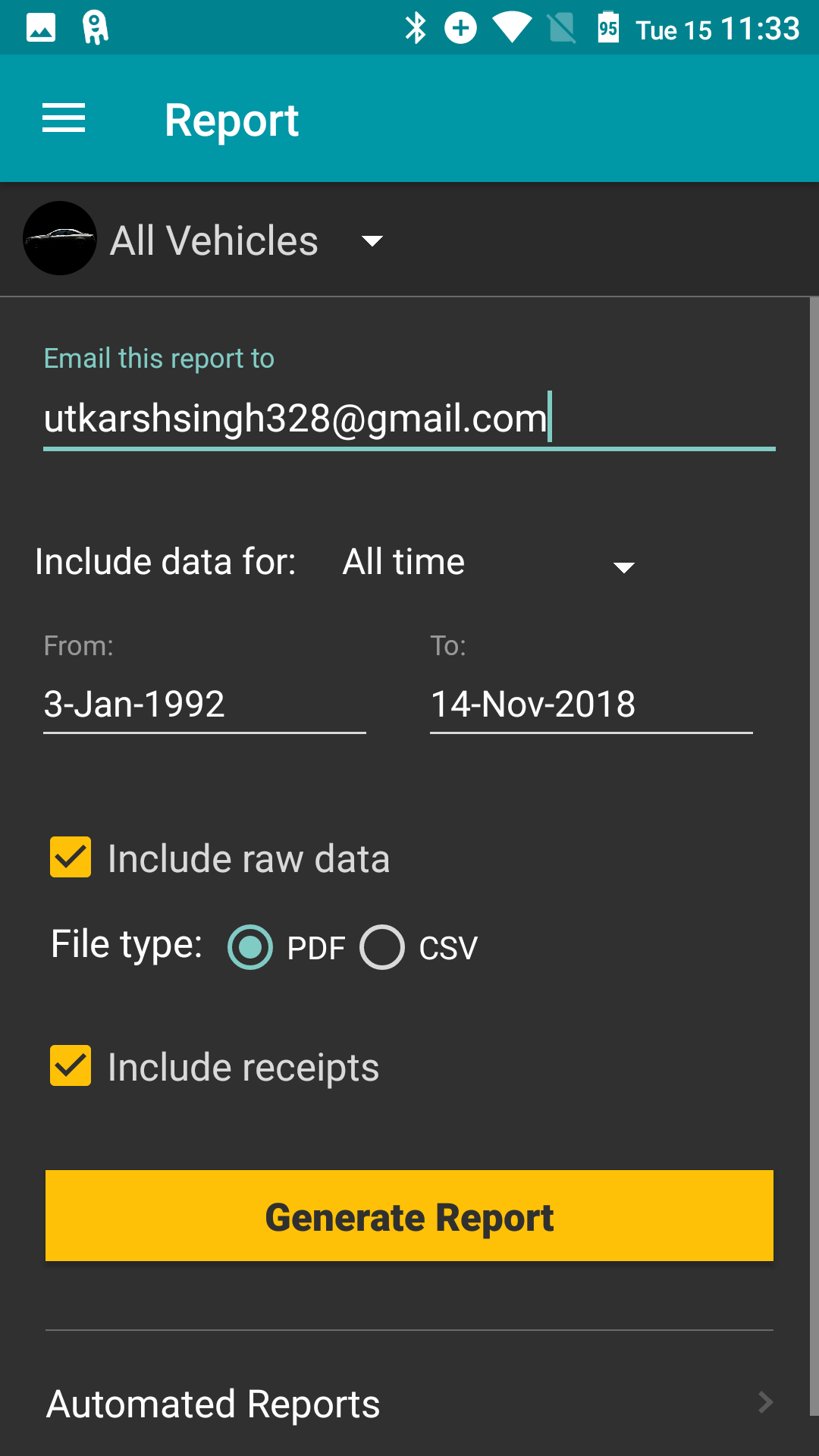Screen dimensions: 819x1456
Task: Open the hamburger navigation menu
Action: point(64,119)
